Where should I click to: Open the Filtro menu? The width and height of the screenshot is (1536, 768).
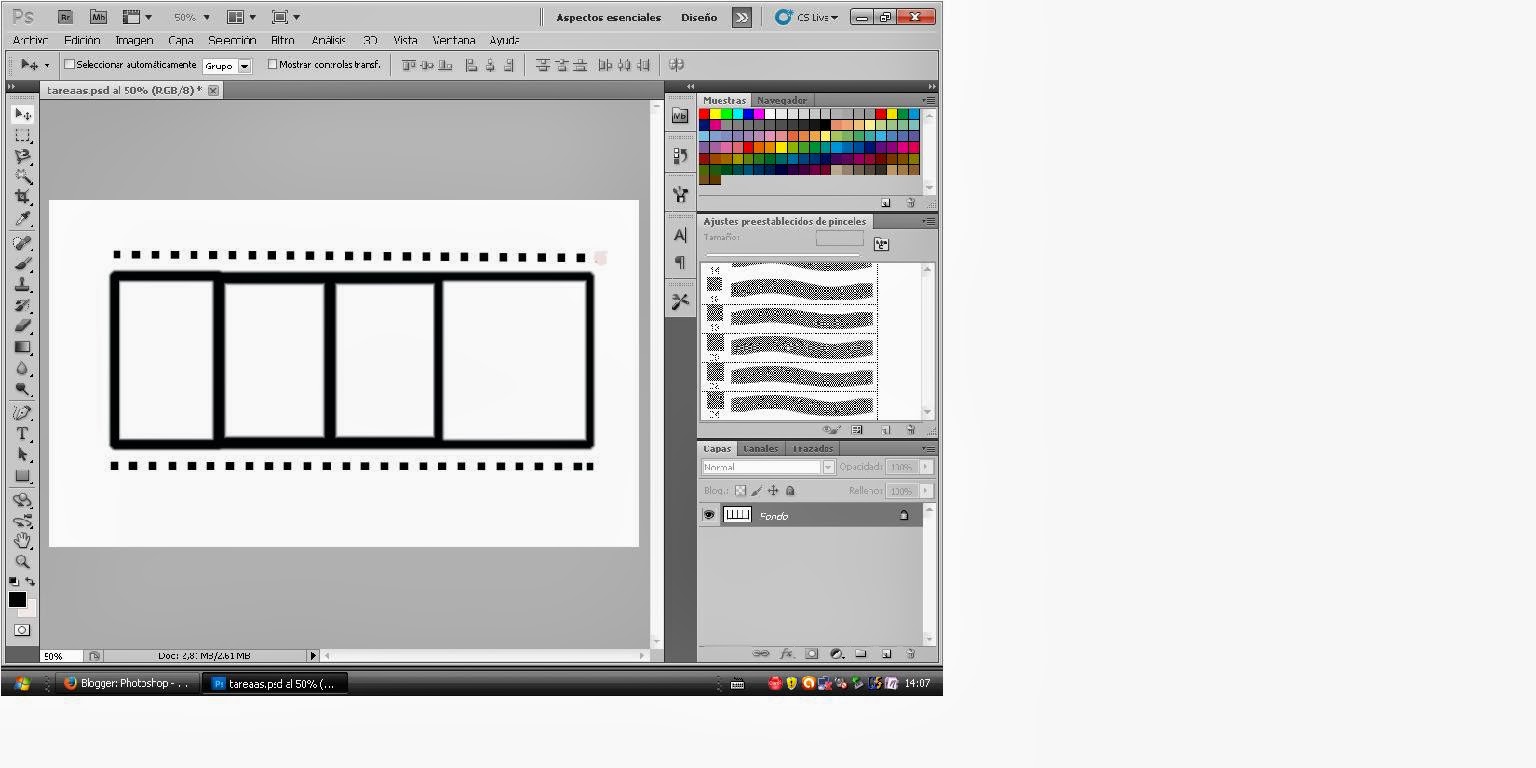click(x=283, y=40)
